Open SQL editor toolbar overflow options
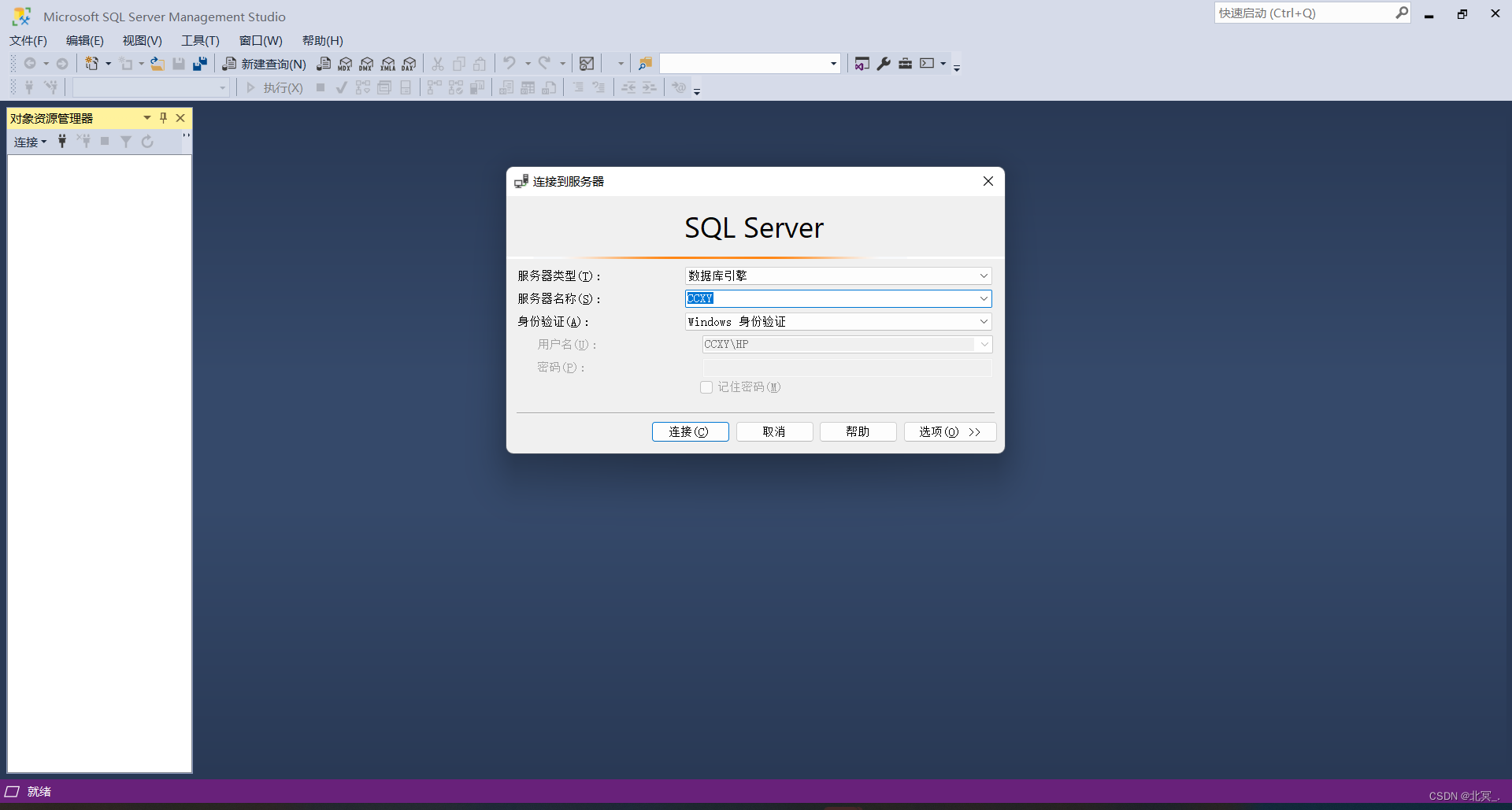1512x810 pixels. (x=697, y=91)
